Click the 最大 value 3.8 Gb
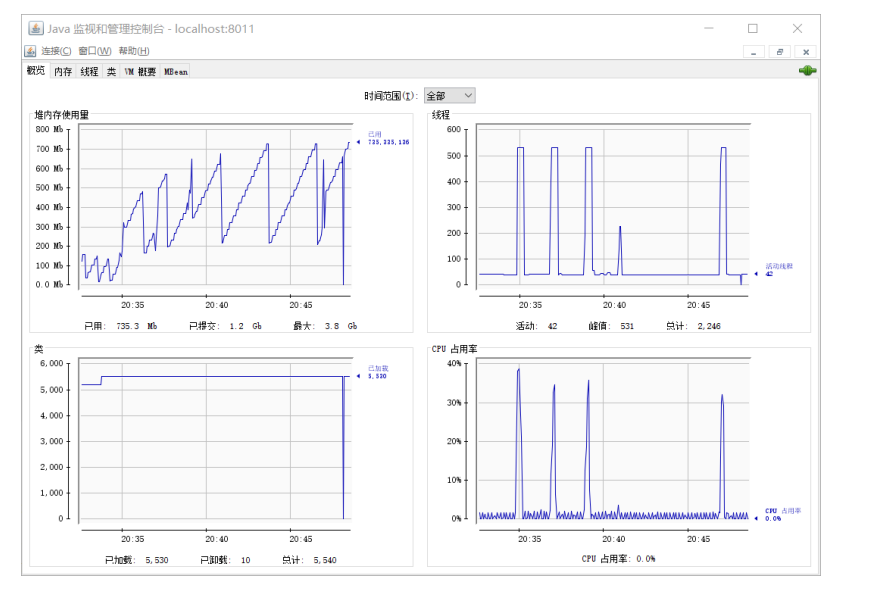This screenshot has width=877, height=609. [x=341, y=326]
